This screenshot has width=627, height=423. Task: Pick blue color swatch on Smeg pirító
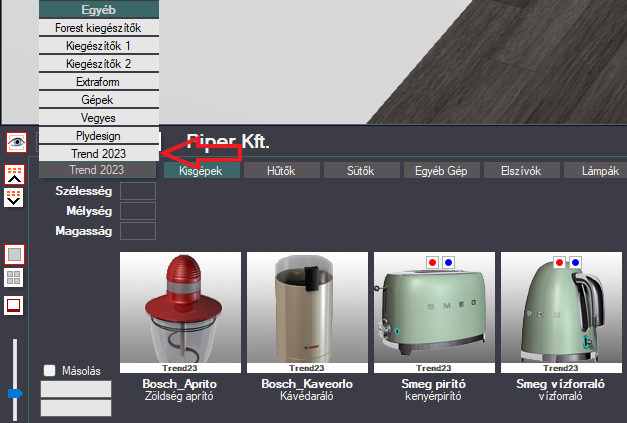(x=448, y=262)
